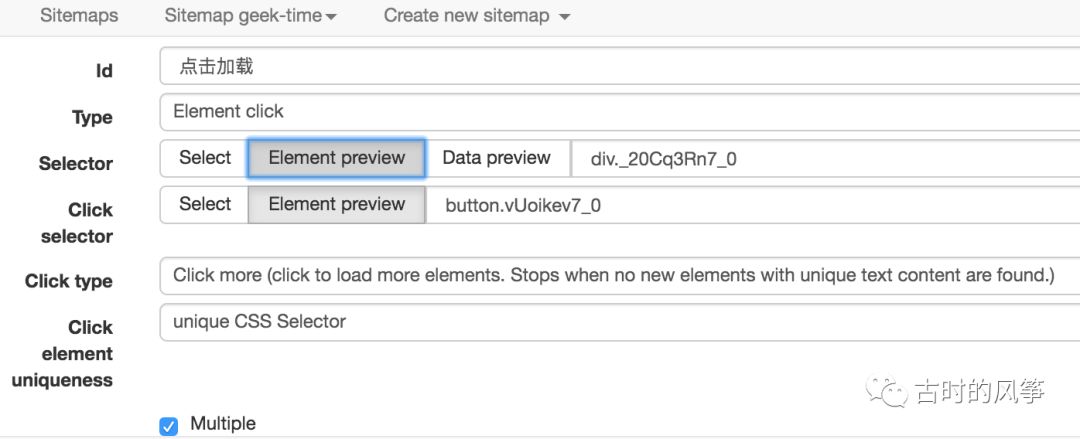Open the Create new sitemap dropdown
Screen dimensions: 1080x439
tap(477, 15)
